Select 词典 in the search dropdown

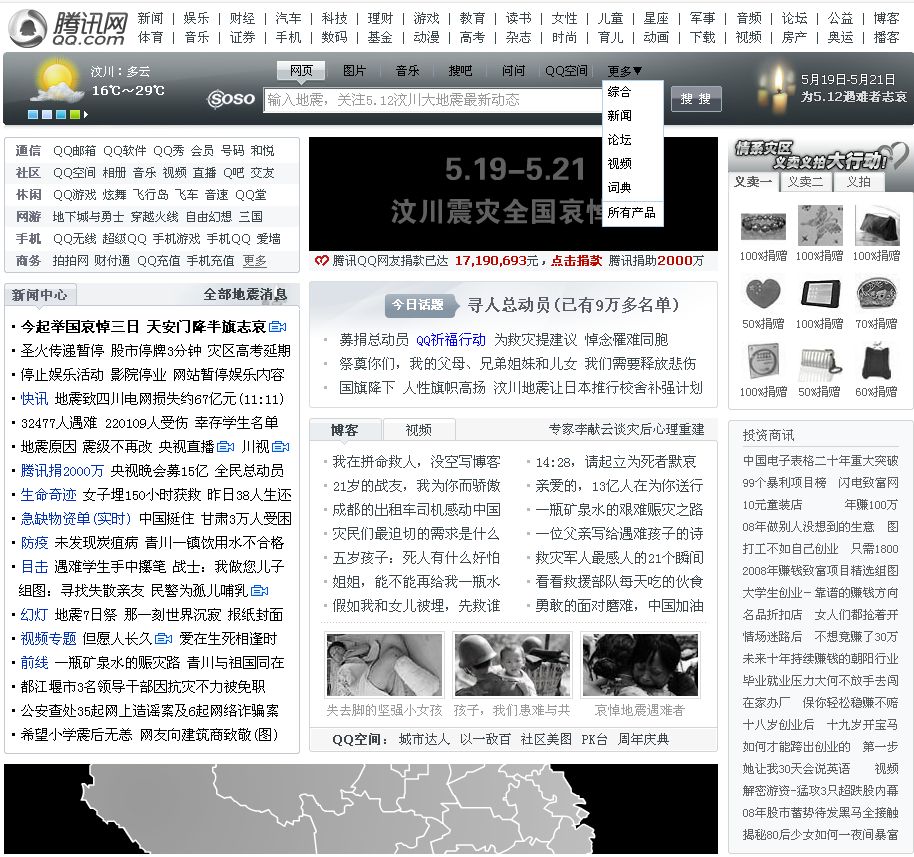[619, 187]
